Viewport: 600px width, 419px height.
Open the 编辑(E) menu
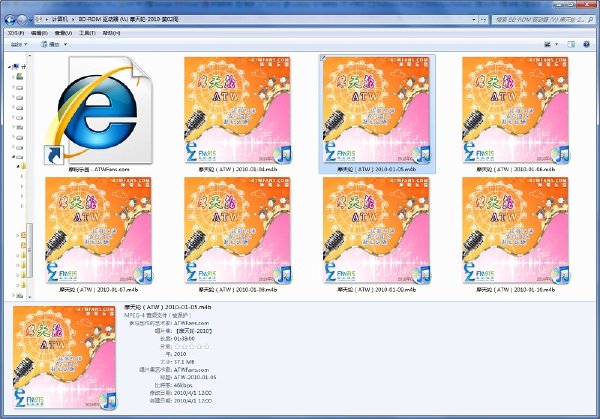coord(39,33)
